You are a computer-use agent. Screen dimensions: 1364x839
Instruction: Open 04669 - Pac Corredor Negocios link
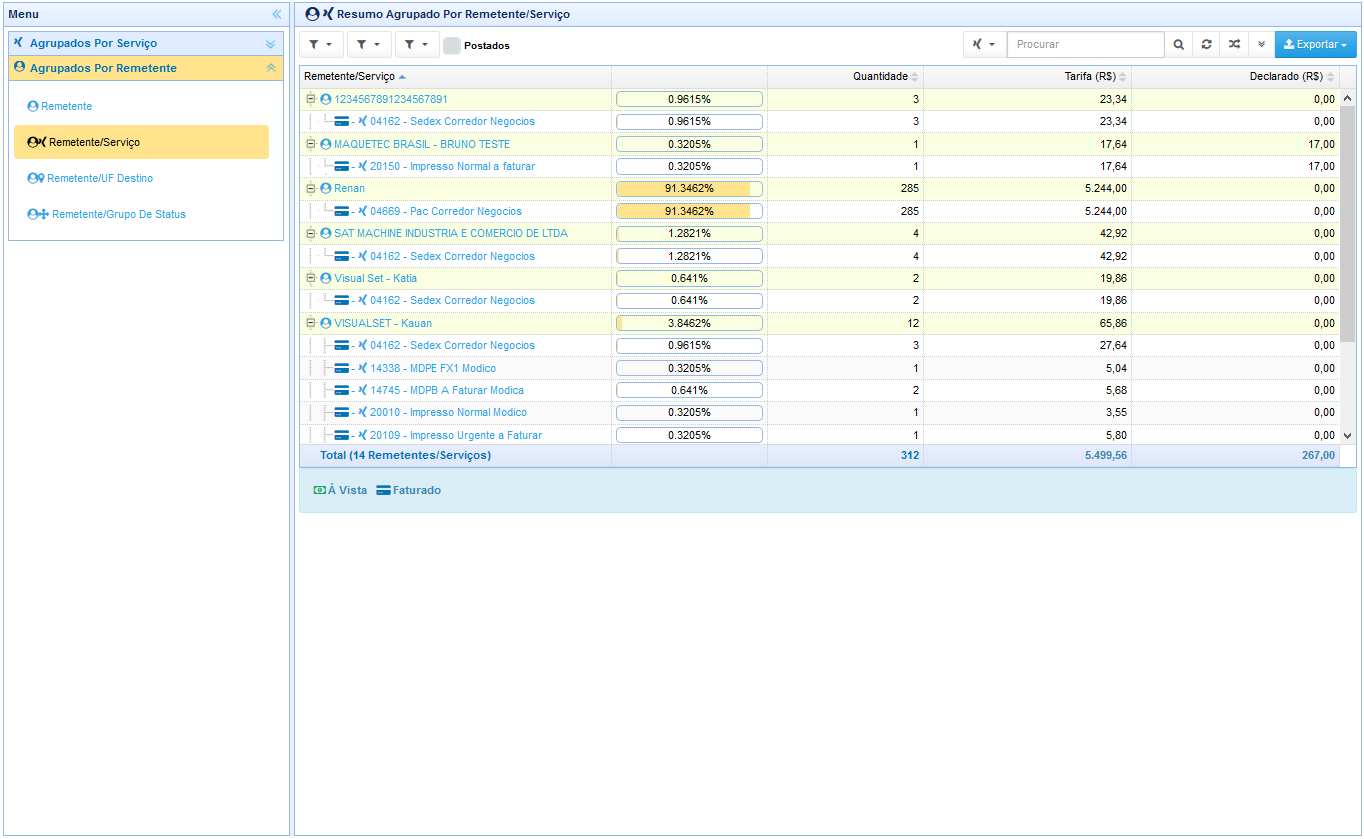point(445,211)
